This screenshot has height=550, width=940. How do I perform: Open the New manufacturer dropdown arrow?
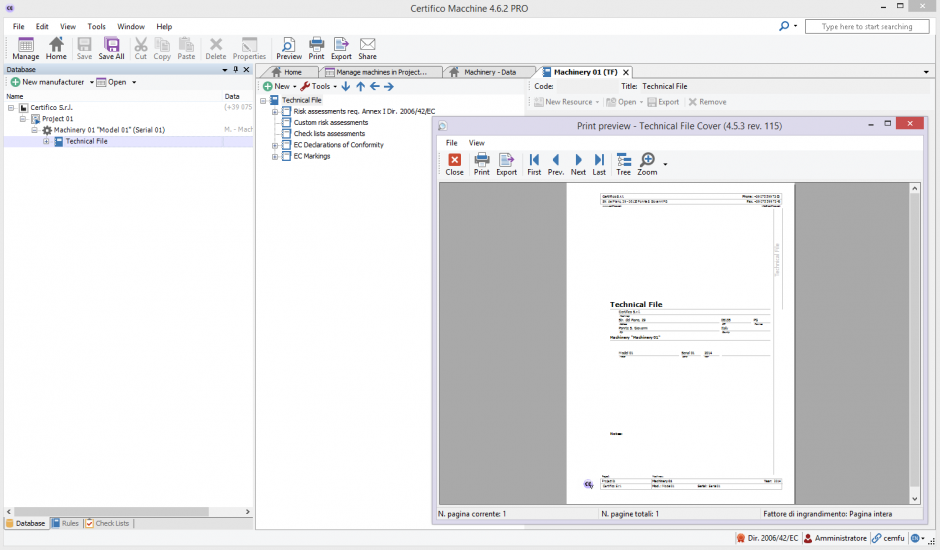click(x=91, y=82)
